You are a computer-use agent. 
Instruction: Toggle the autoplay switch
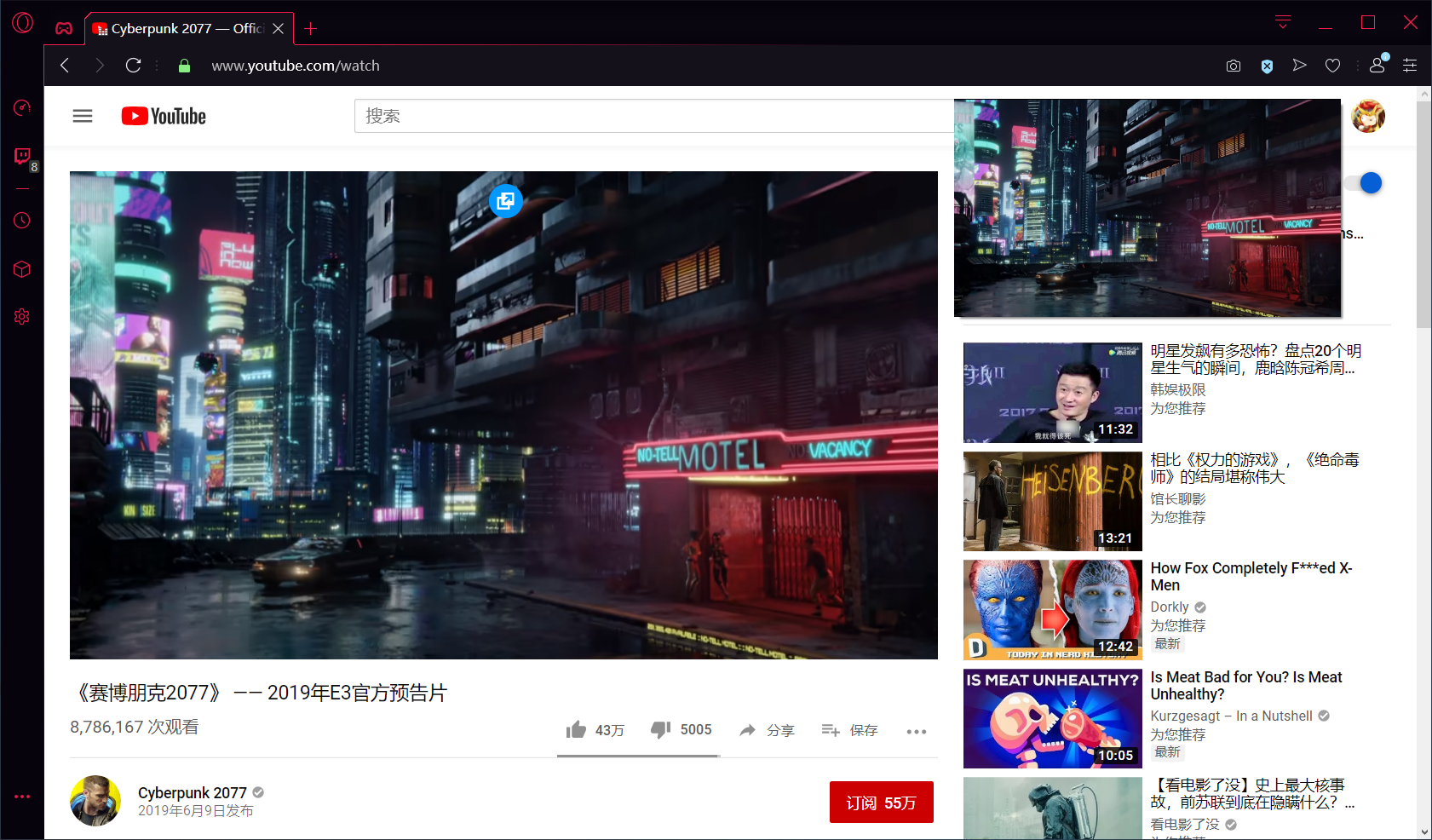1365,183
